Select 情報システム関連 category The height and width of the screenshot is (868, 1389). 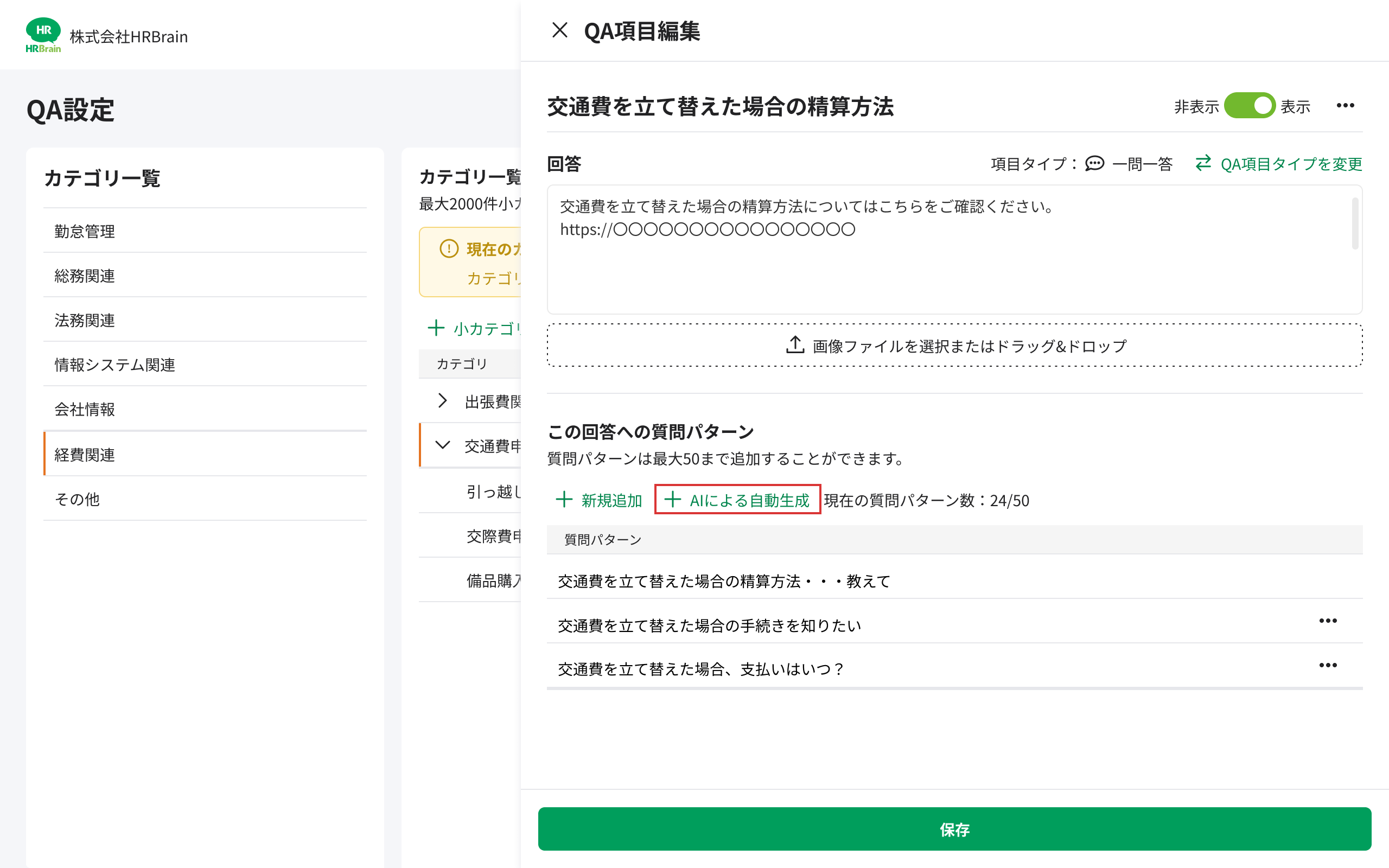(115, 365)
